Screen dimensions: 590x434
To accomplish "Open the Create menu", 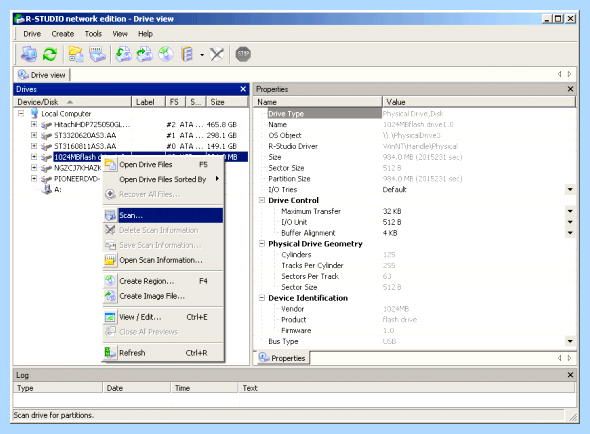I will click(62, 34).
